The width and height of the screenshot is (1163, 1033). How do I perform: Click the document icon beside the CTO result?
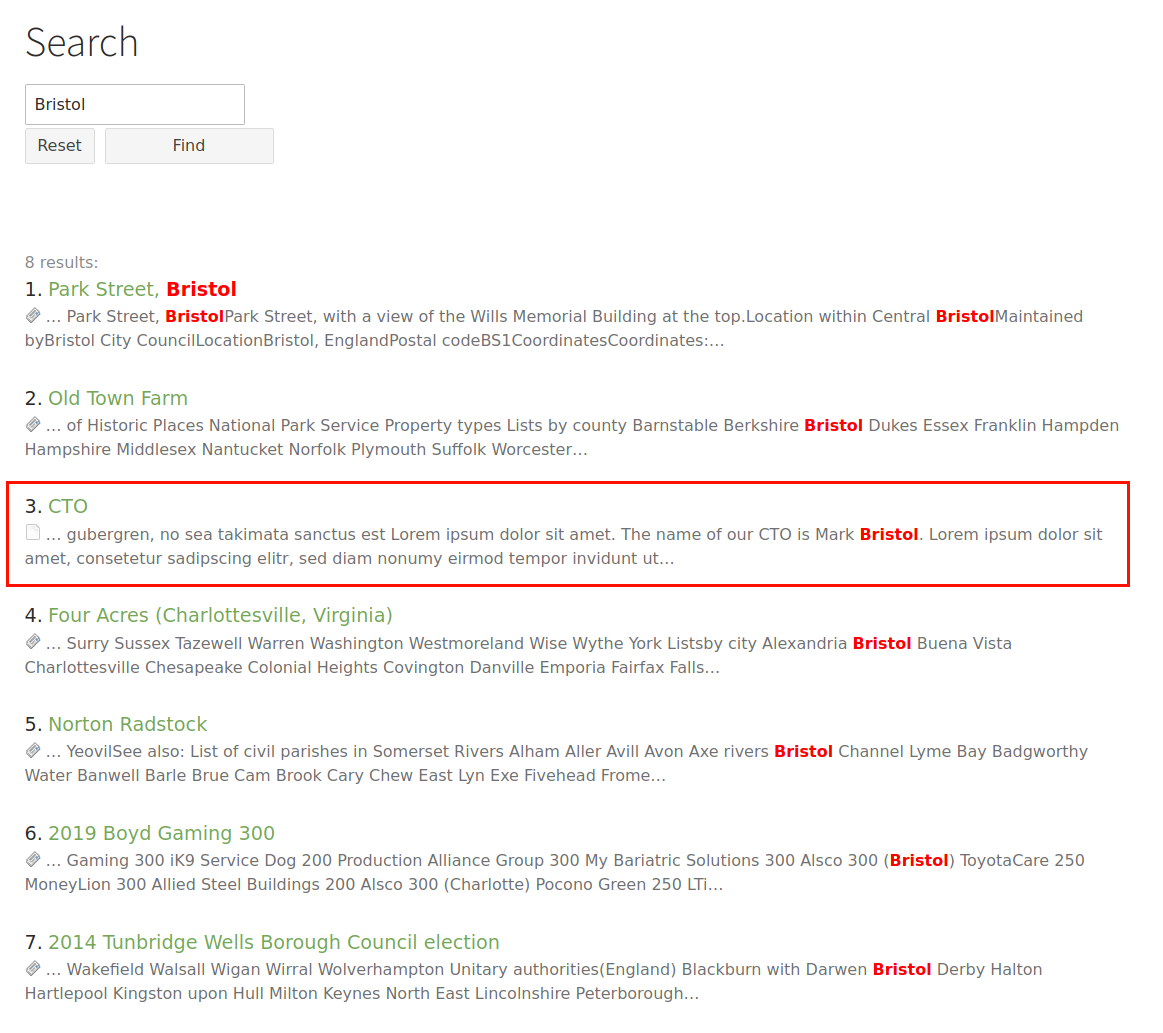pyautogui.click(x=31, y=533)
